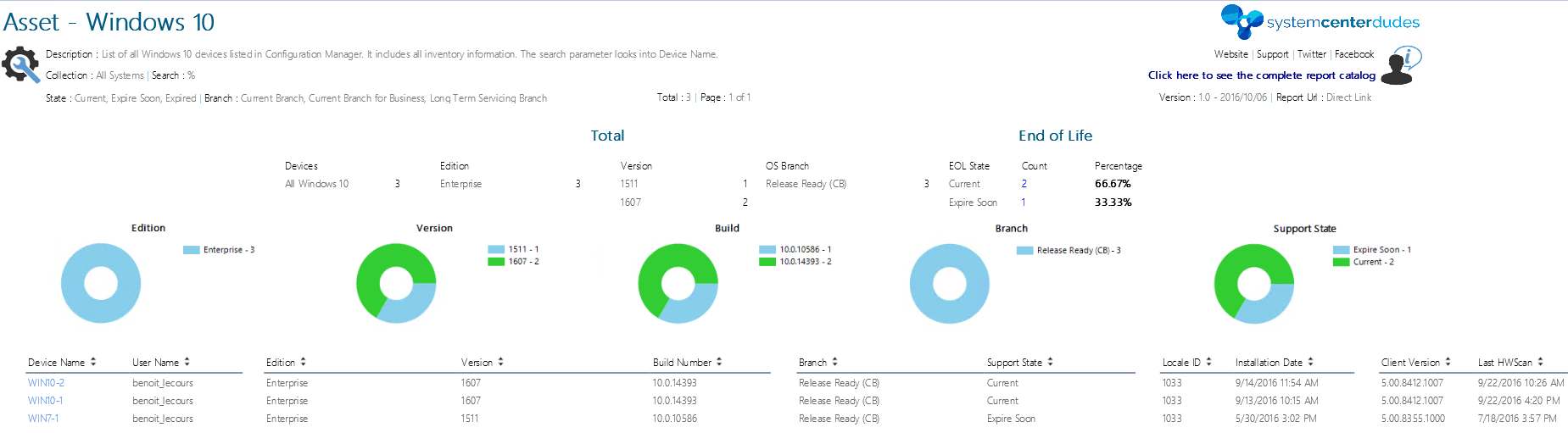The height and width of the screenshot is (433, 1568).
Task: Click build number 10.0.10586 in table
Action: 674,419
